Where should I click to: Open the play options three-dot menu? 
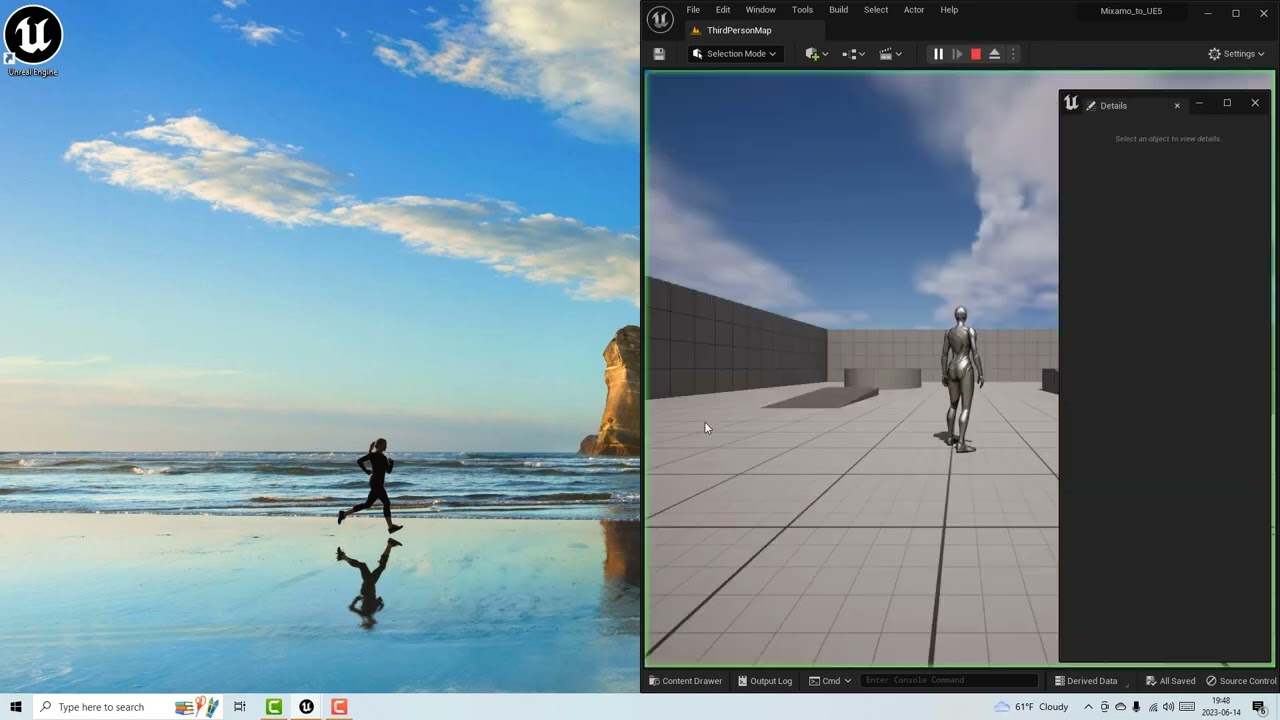pos(1013,54)
